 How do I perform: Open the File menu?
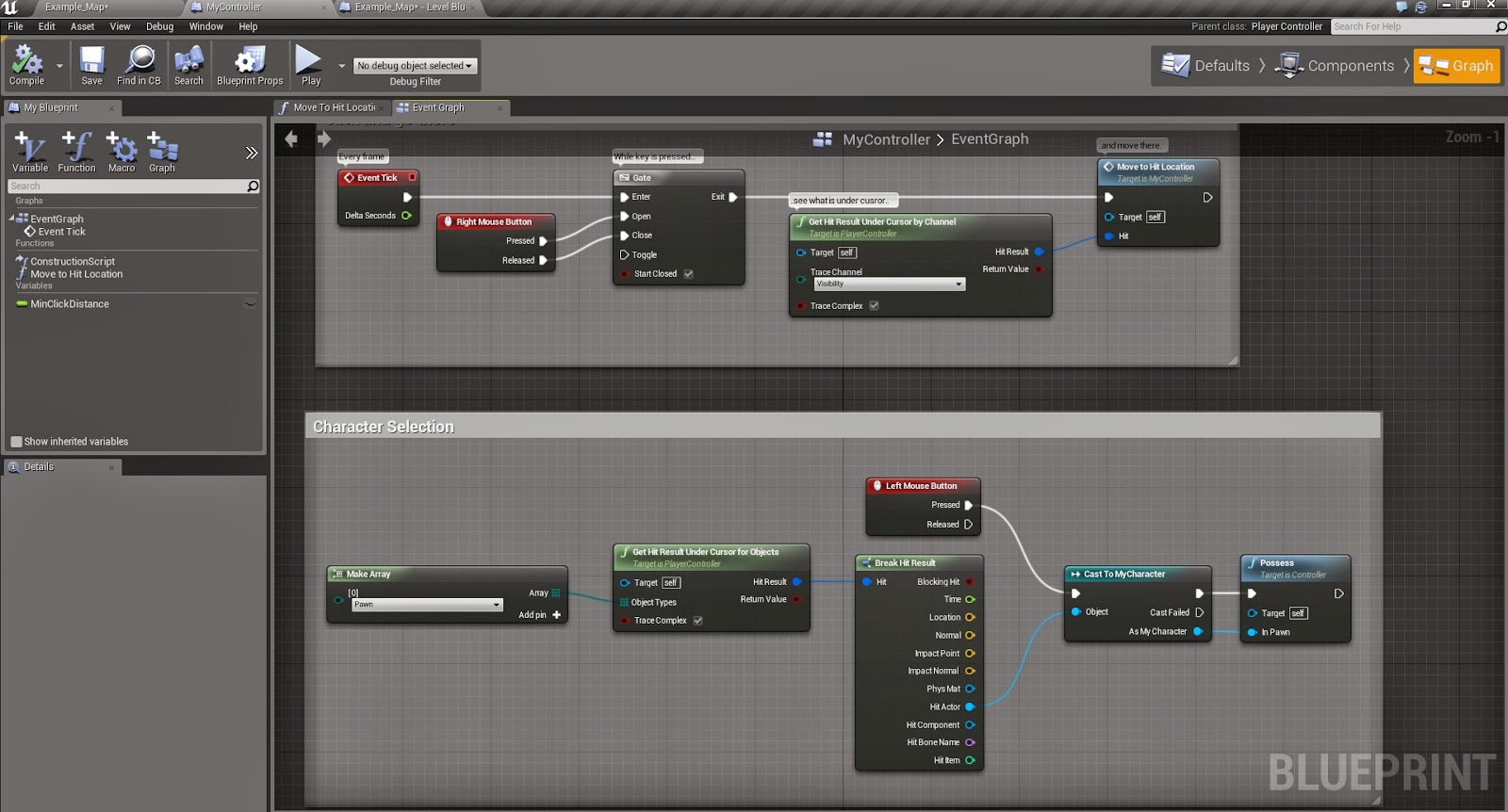(x=16, y=26)
